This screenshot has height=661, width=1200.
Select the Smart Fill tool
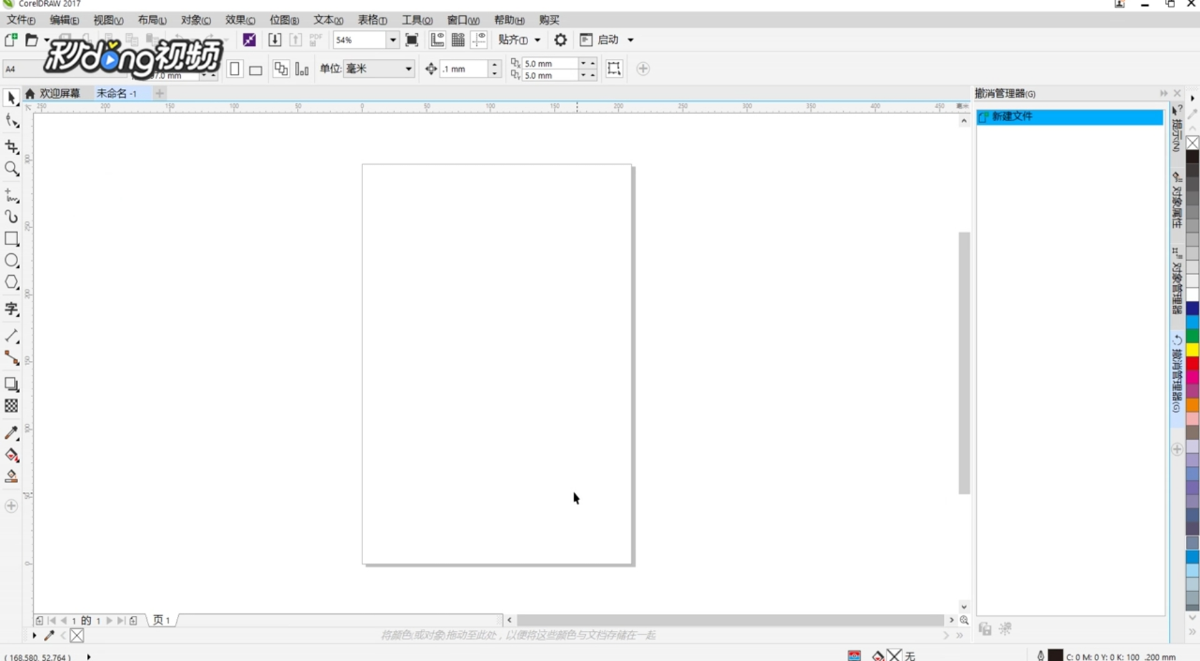pyautogui.click(x=11, y=477)
